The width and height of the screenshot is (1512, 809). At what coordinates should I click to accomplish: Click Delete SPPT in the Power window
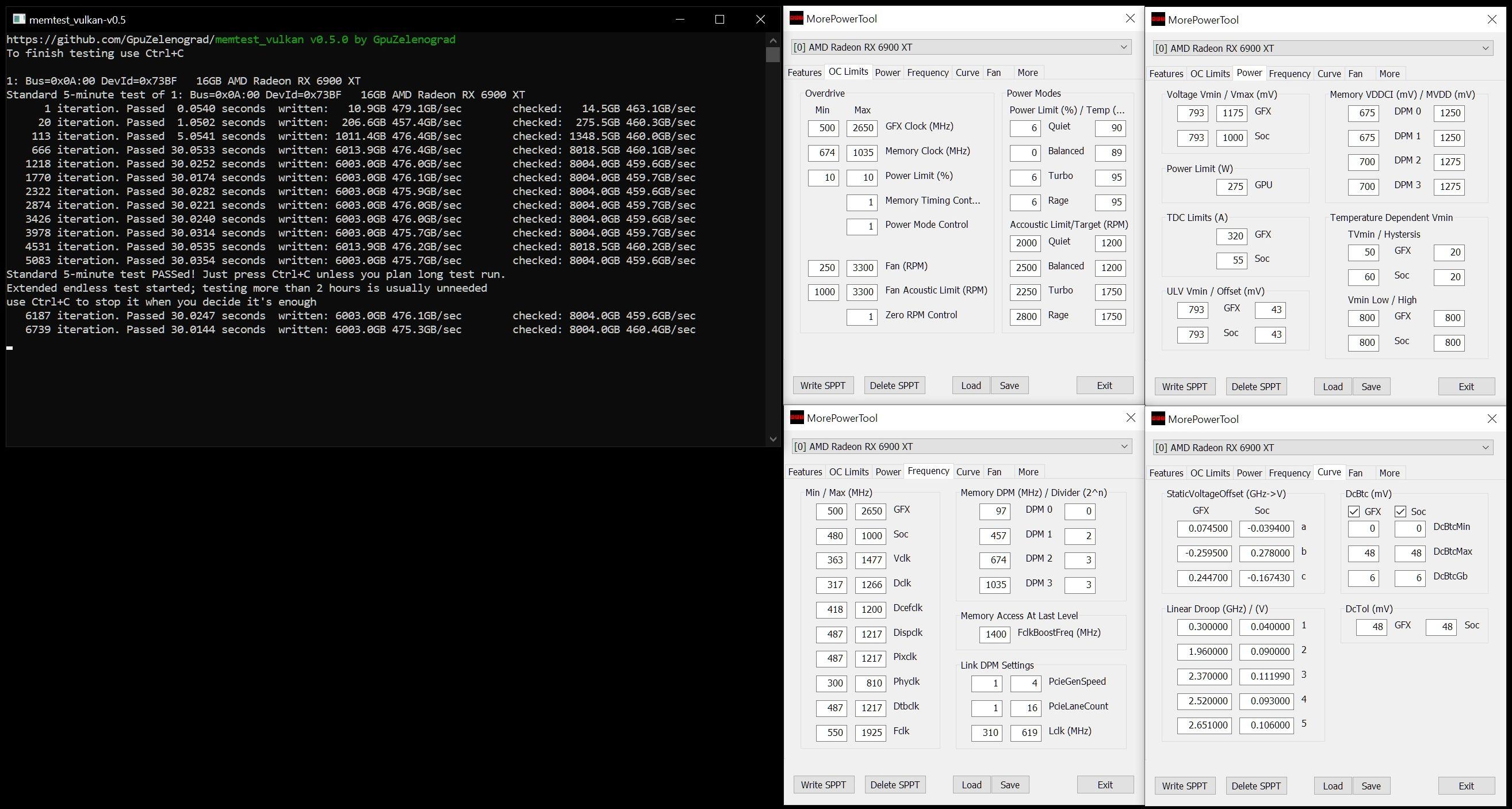(x=1255, y=387)
